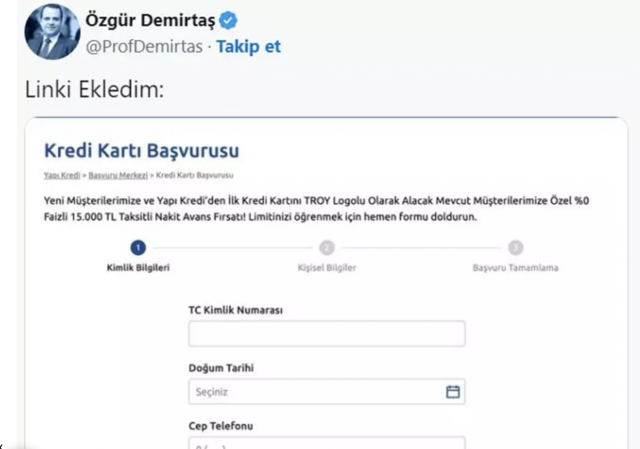The height and width of the screenshot is (449, 640).
Task: Follow the account via Takip et
Action: pyautogui.click(x=248, y=47)
